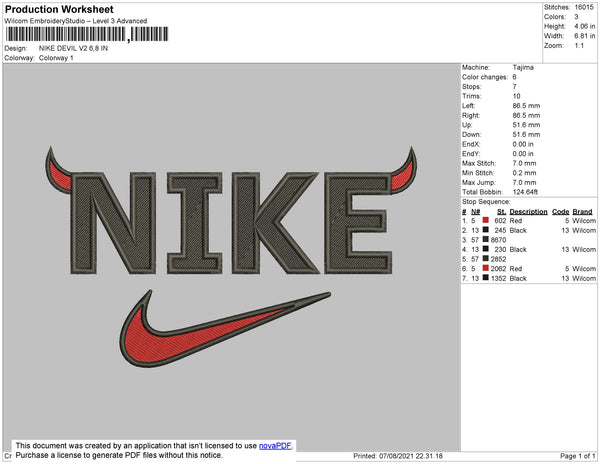600x464 pixels.
Task: Click stitch count '245' in row 2
Action: point(500,230)
